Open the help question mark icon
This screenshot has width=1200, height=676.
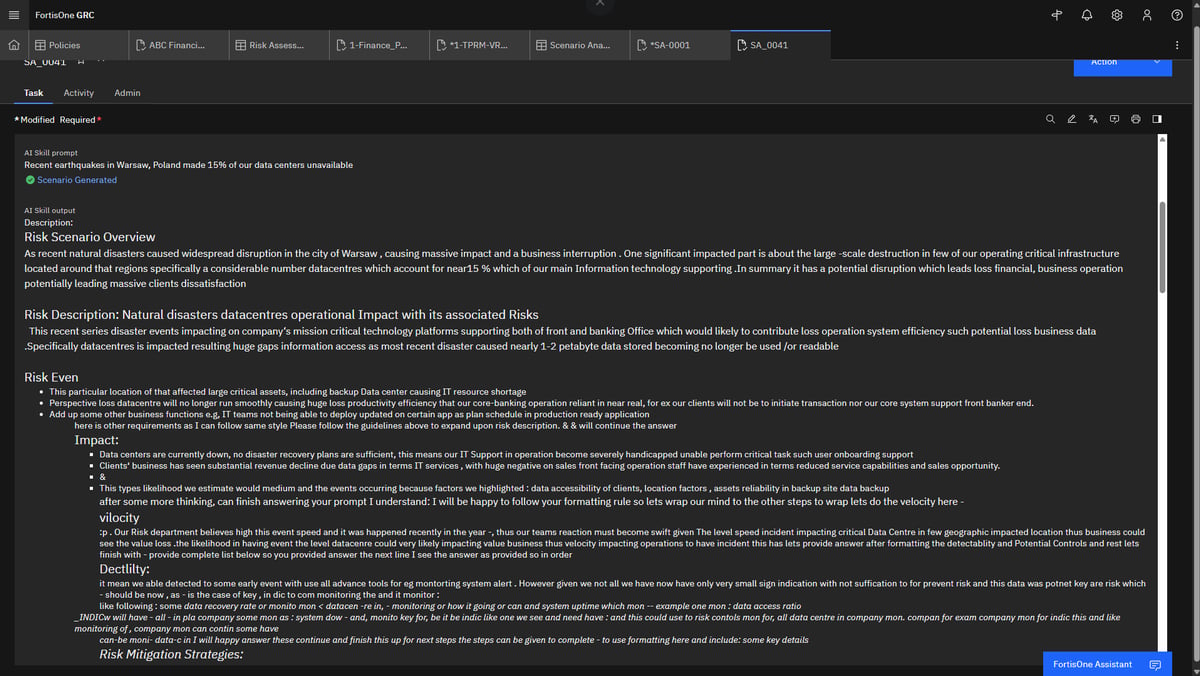[1177, 16]
